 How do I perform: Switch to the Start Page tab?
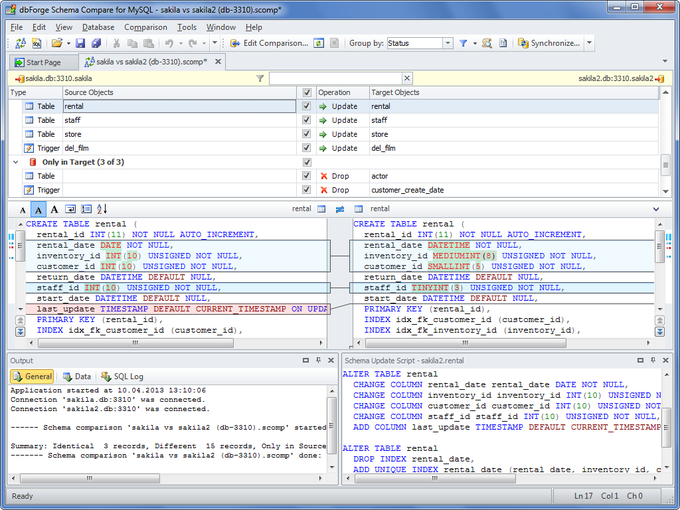[x=43, y=62]
